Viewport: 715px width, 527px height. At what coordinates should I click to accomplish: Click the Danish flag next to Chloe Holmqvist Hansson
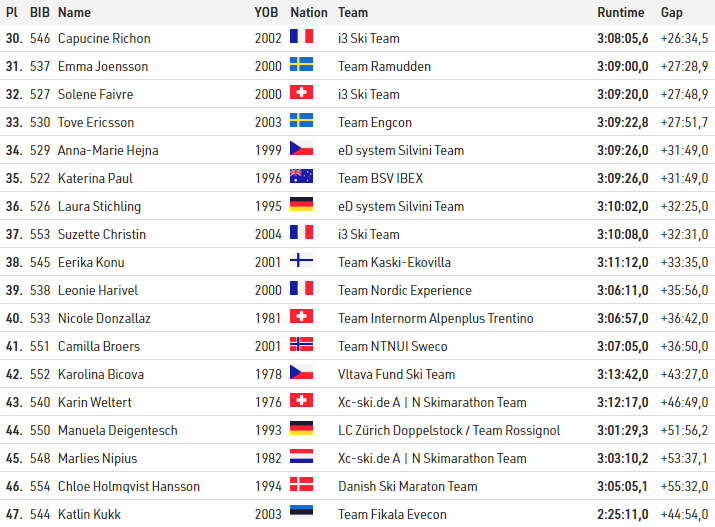pyautogui.click(x=301, y=486)
